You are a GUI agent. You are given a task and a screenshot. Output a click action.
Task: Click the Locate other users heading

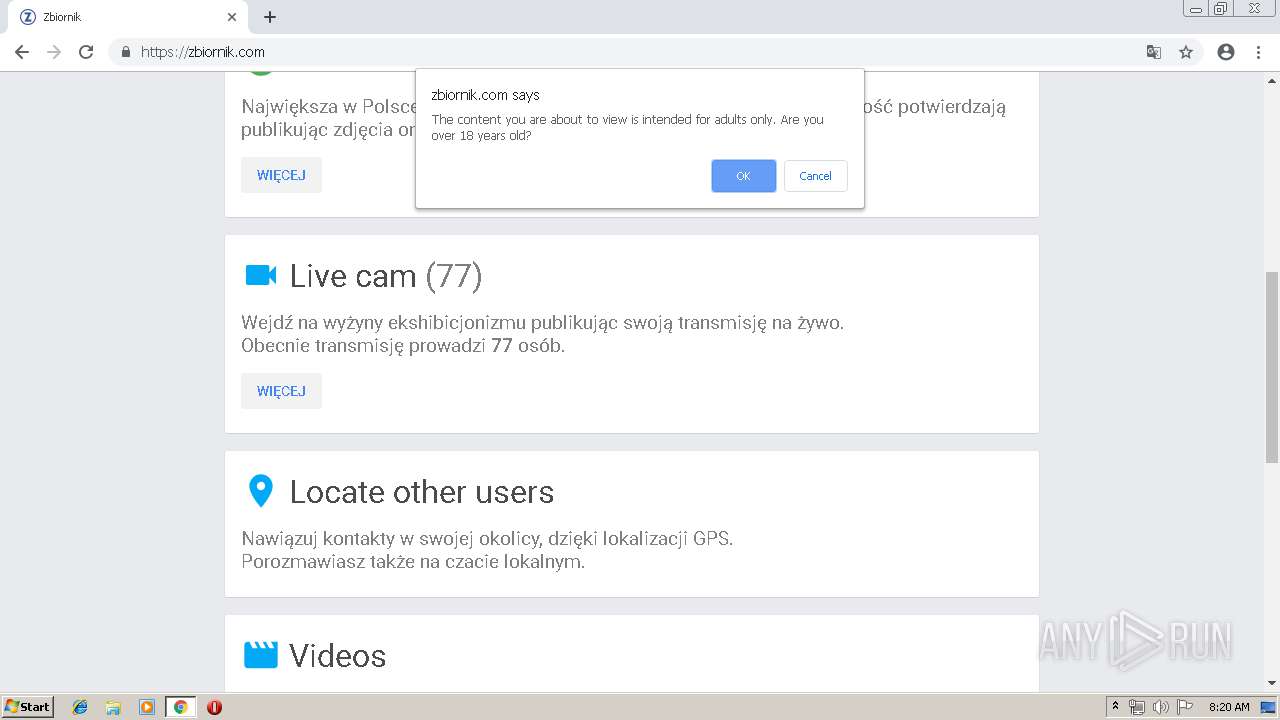point(422,491)
